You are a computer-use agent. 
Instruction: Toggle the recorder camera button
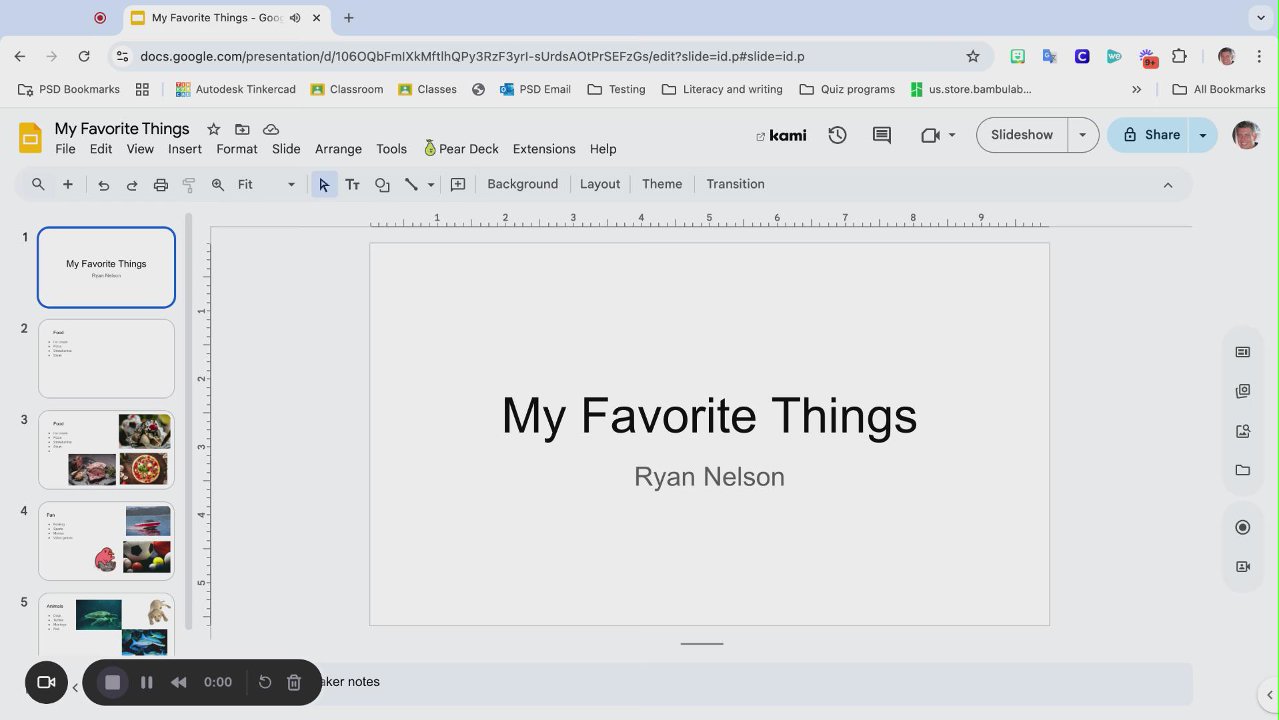[46, 682]
